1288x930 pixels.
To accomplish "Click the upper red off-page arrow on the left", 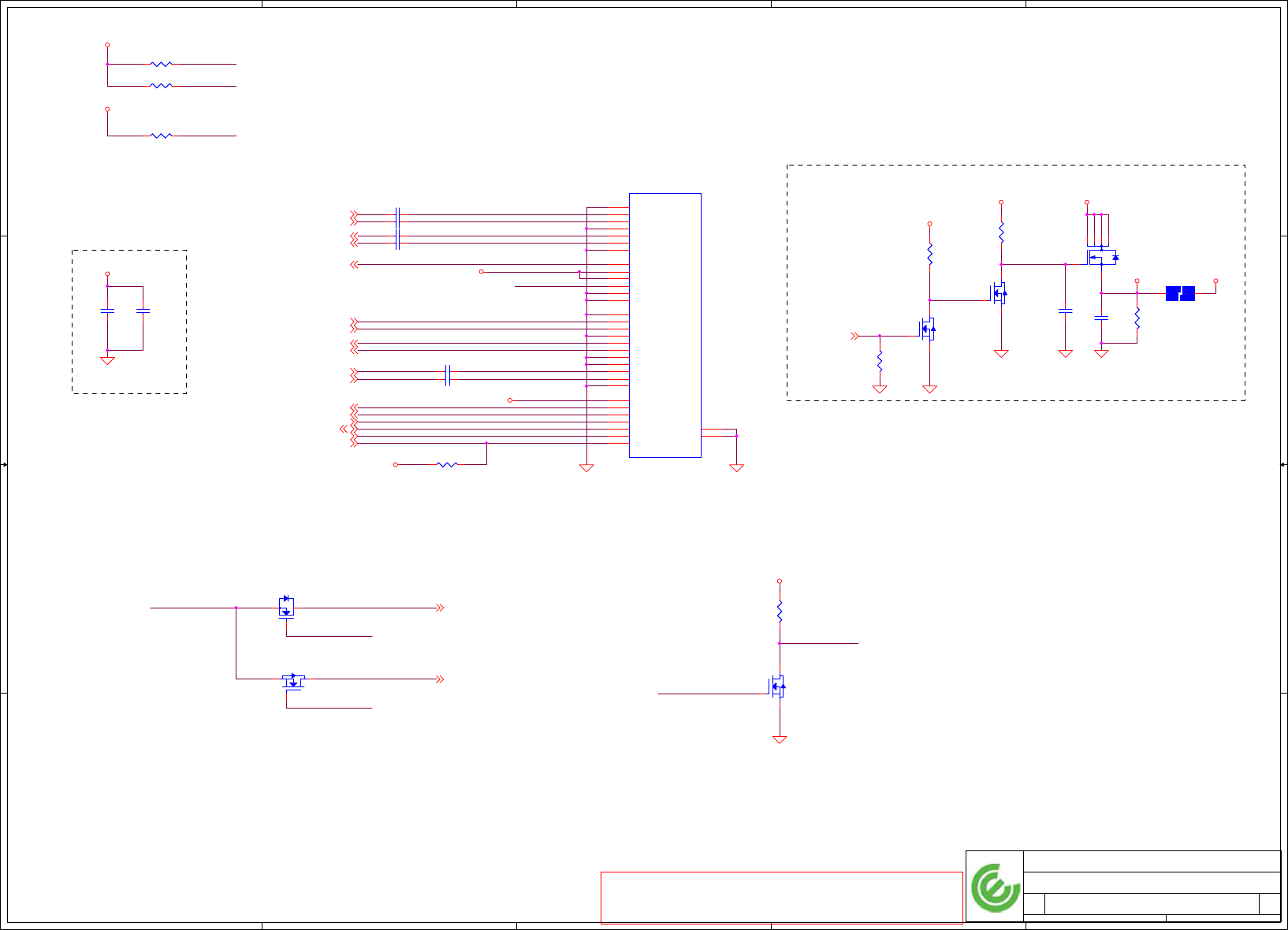I will pos(440,608).
